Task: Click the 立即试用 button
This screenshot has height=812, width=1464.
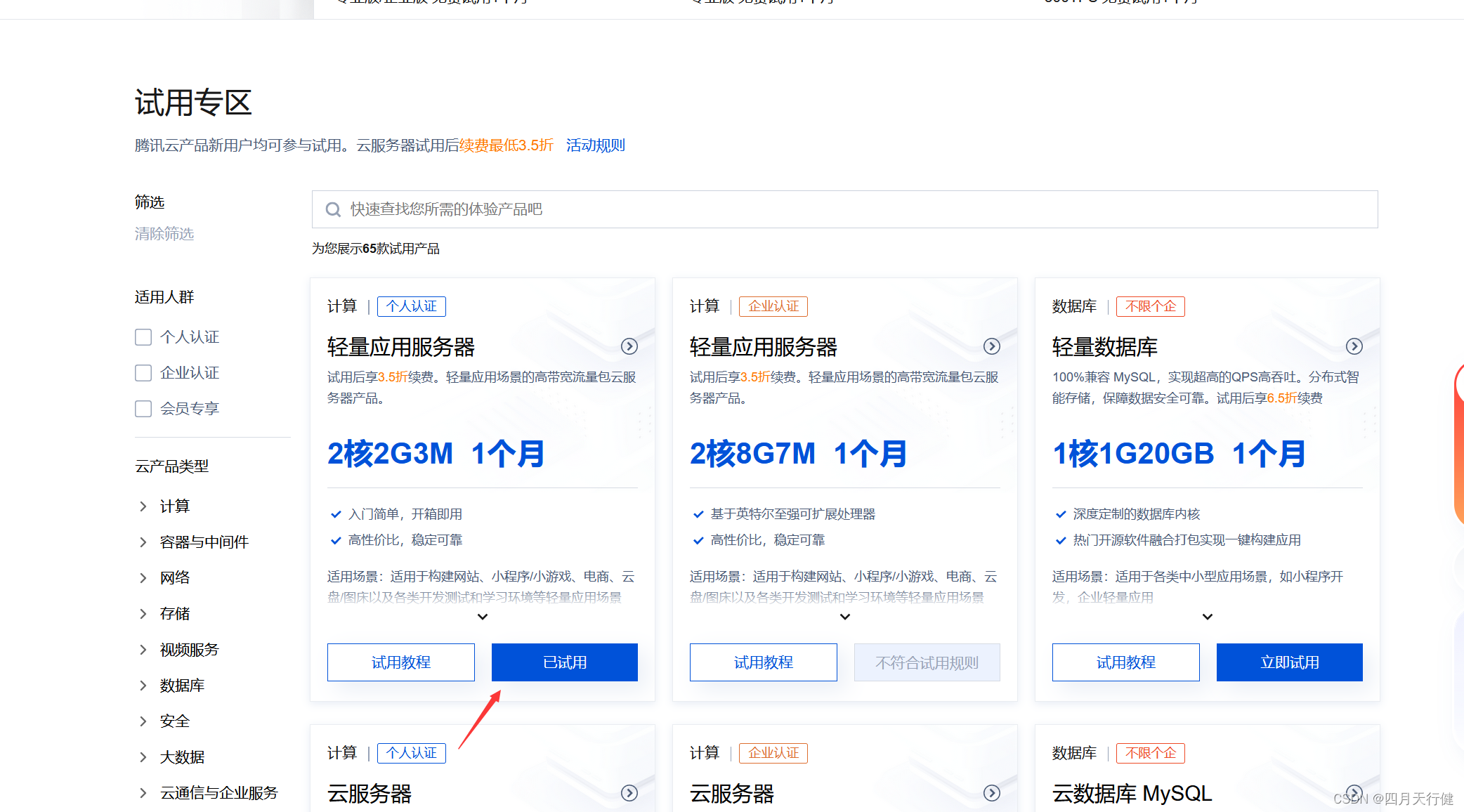Action: click(x=1290, y=662)
